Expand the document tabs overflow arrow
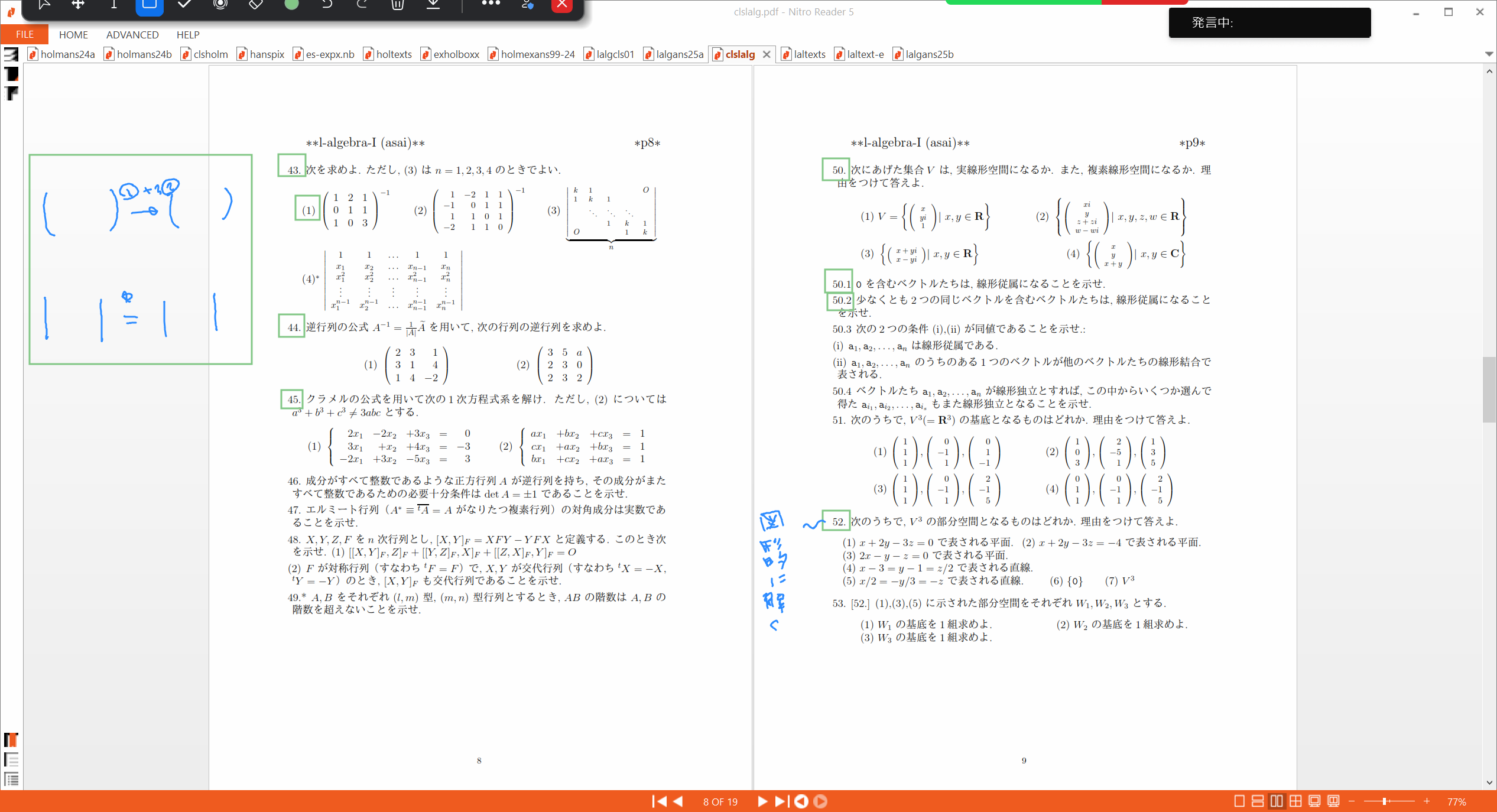The image size is (1497, 812). [x=1489, y=54]
